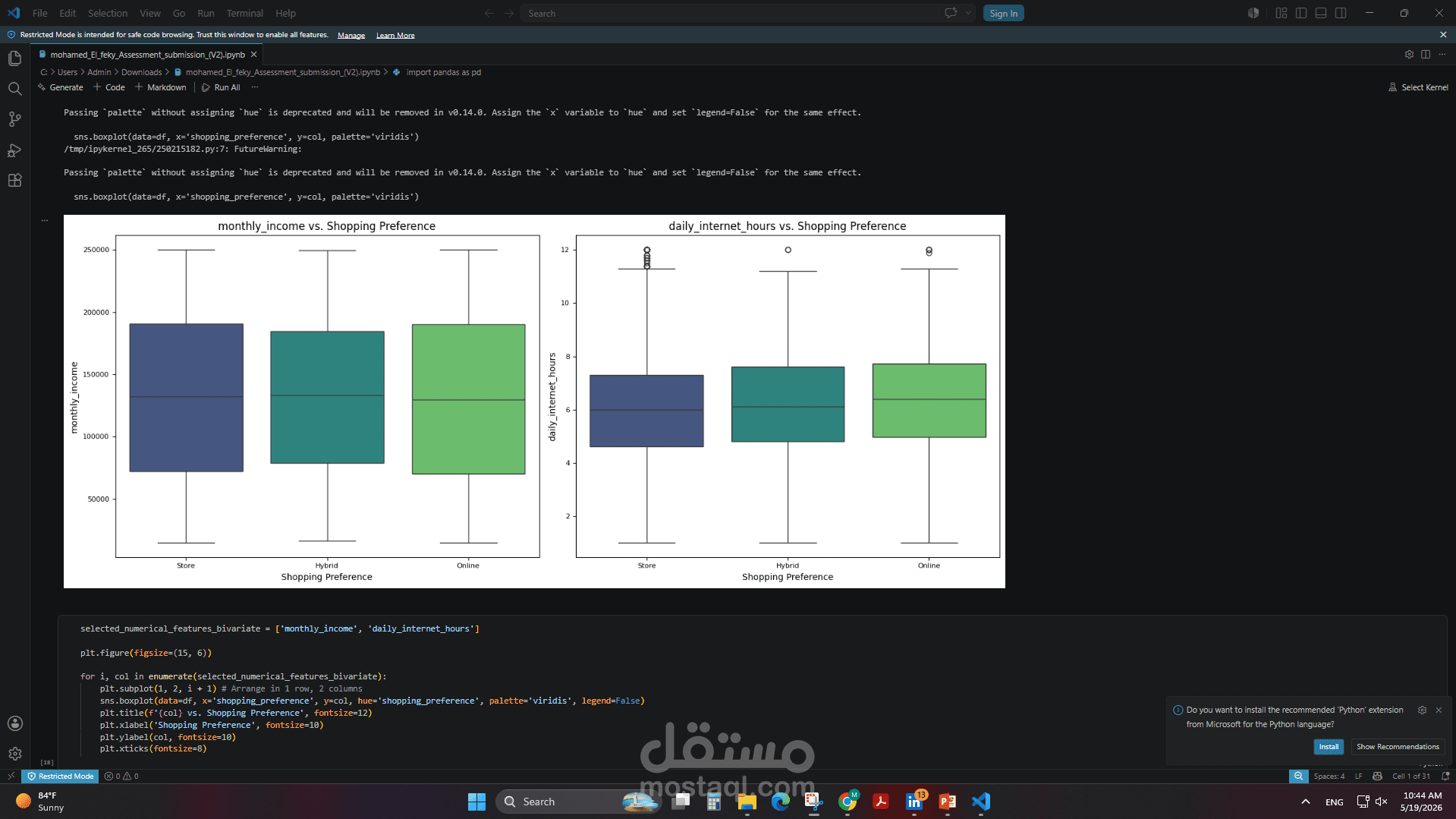Image resolution: width=1456 pixels, height=819 pixels.
Task: Toggle the Primary Side Bar
Action: 1301,13
